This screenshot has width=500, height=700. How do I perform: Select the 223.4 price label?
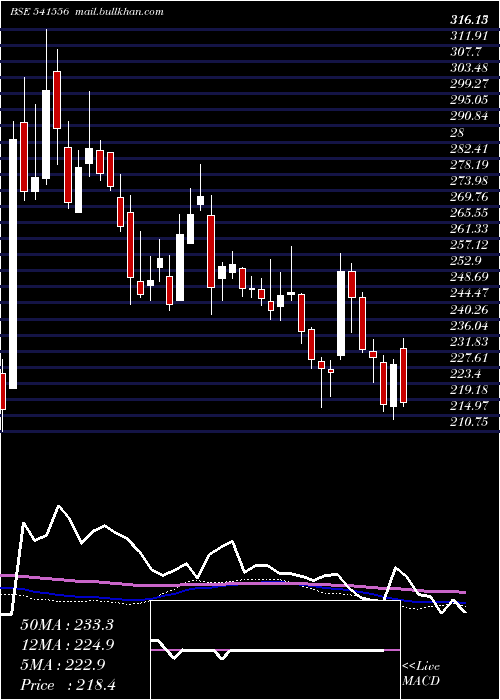pyautogui.click(x=466, y=374)
